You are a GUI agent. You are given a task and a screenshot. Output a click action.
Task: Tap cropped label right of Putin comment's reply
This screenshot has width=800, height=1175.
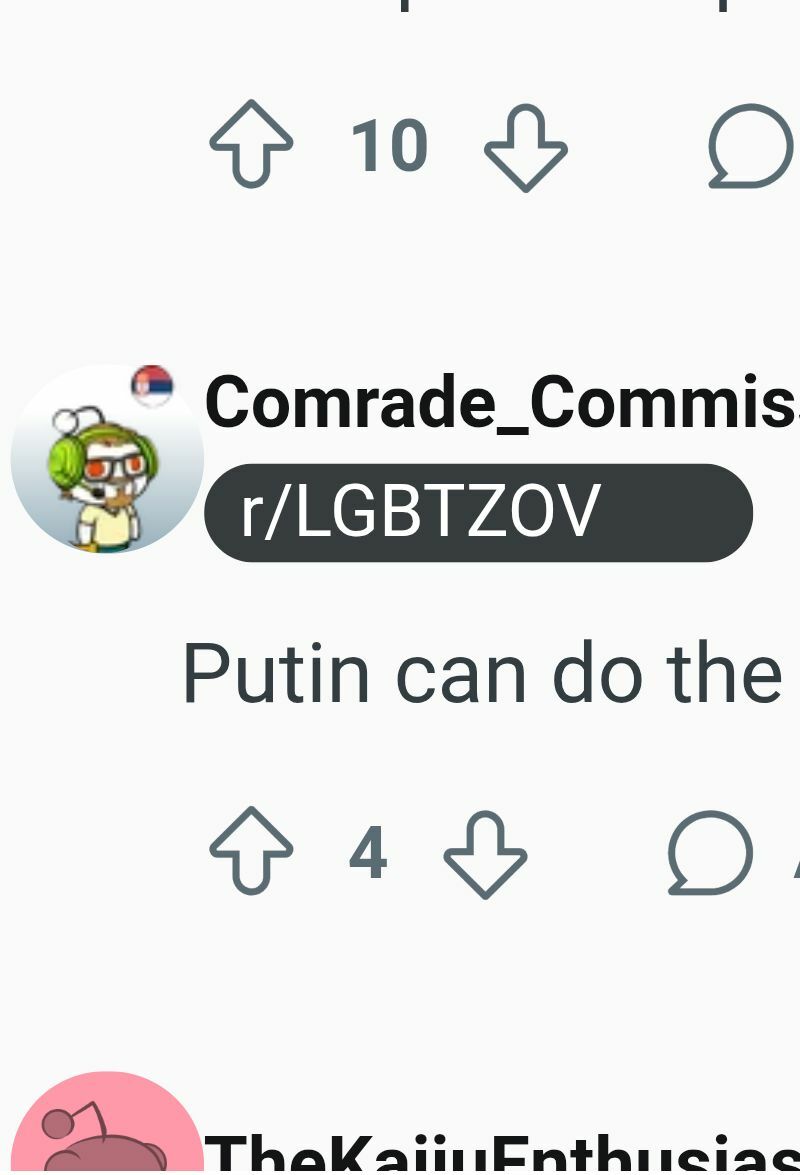(796, 854)
